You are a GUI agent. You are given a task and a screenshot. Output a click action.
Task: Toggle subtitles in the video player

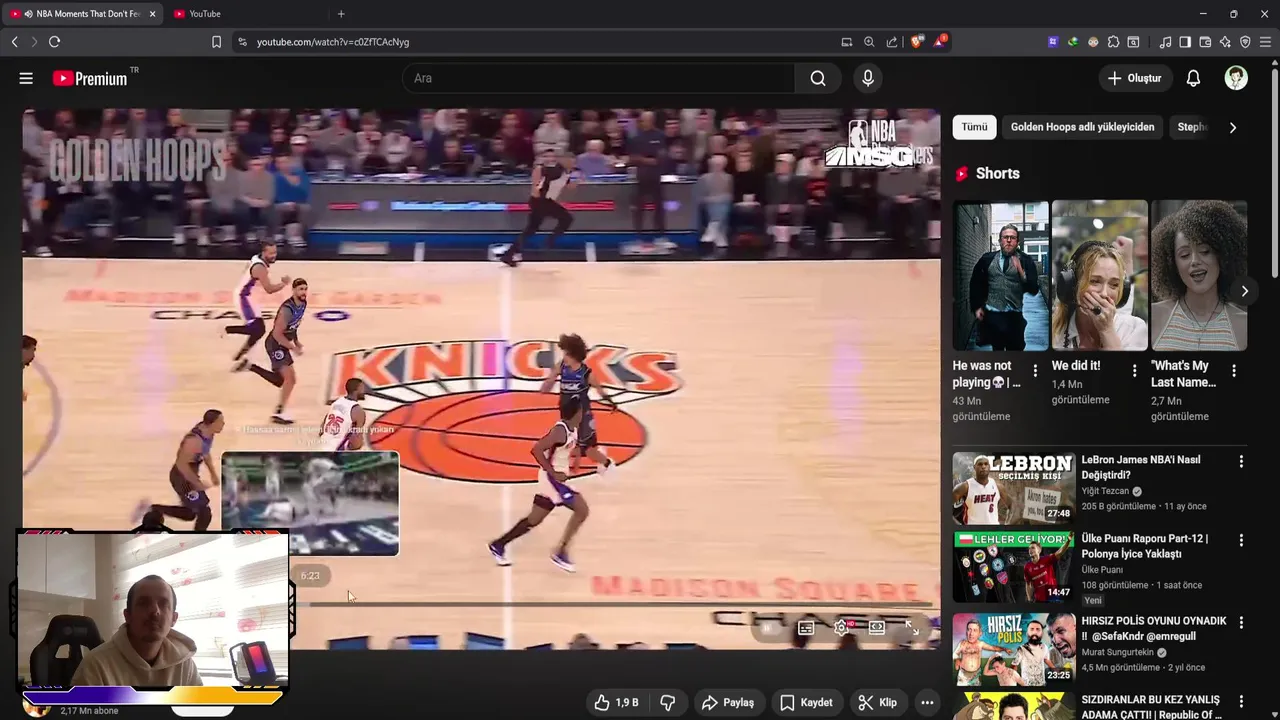pos(806,628)
